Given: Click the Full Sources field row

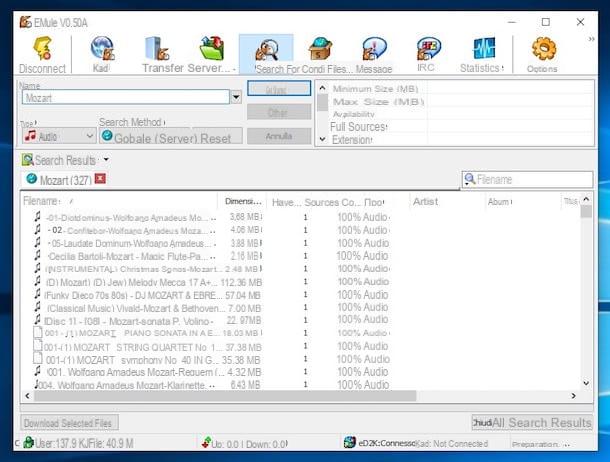Looking at the screenshot, I should 510,127.
